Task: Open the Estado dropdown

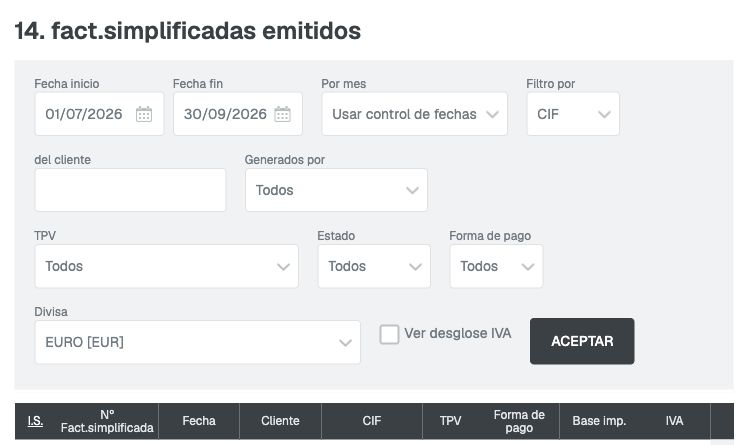Action: (x=374, y=266)
